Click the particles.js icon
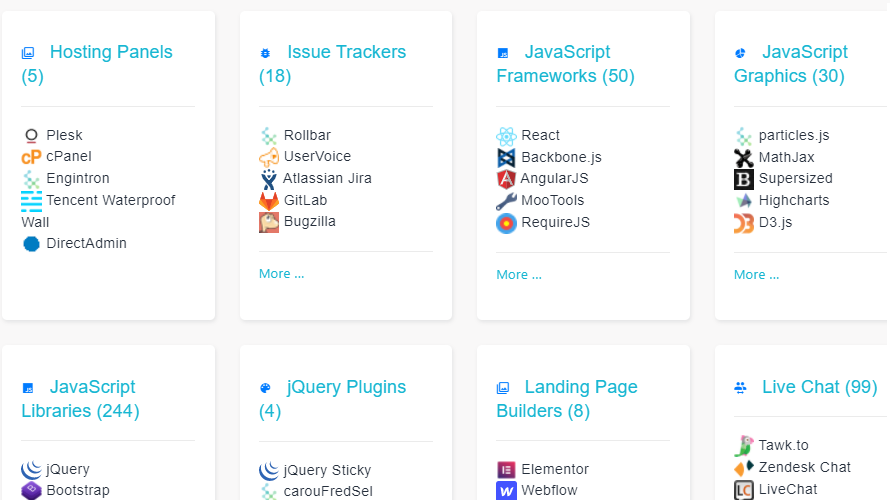 pos(744,136)
